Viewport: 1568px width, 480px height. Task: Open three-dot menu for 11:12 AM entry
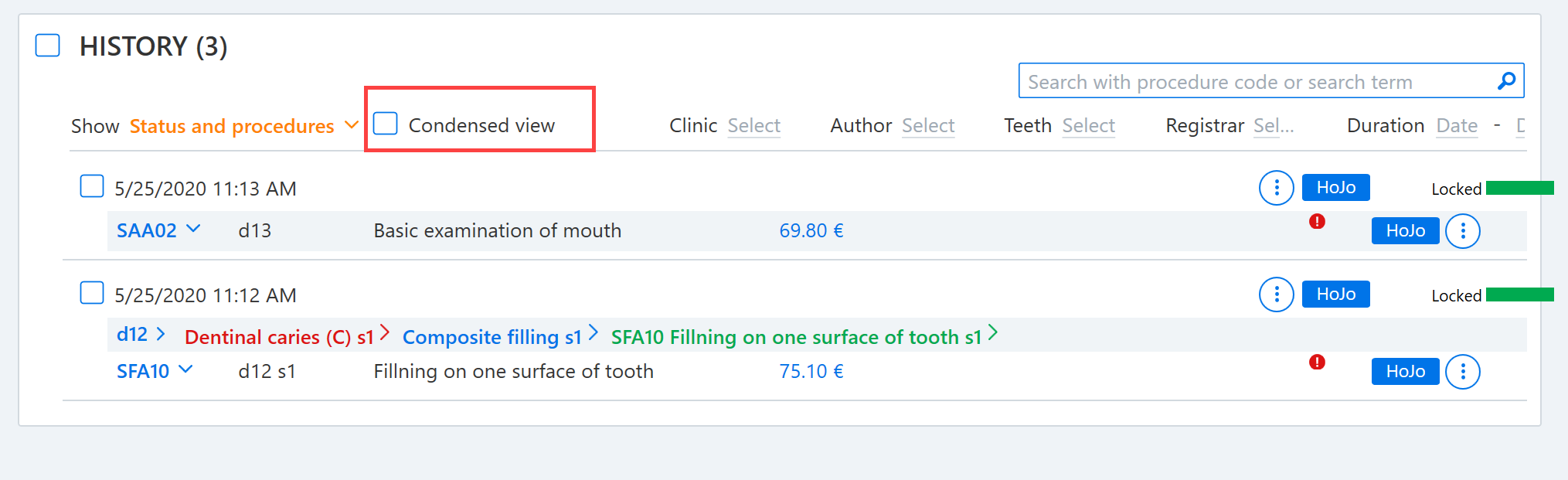(x=1277, y=294)
